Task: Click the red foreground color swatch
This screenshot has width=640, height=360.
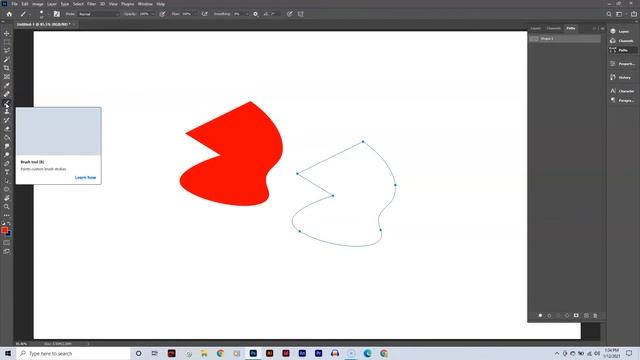Action: pyautogui.click(x=4, y=230)
